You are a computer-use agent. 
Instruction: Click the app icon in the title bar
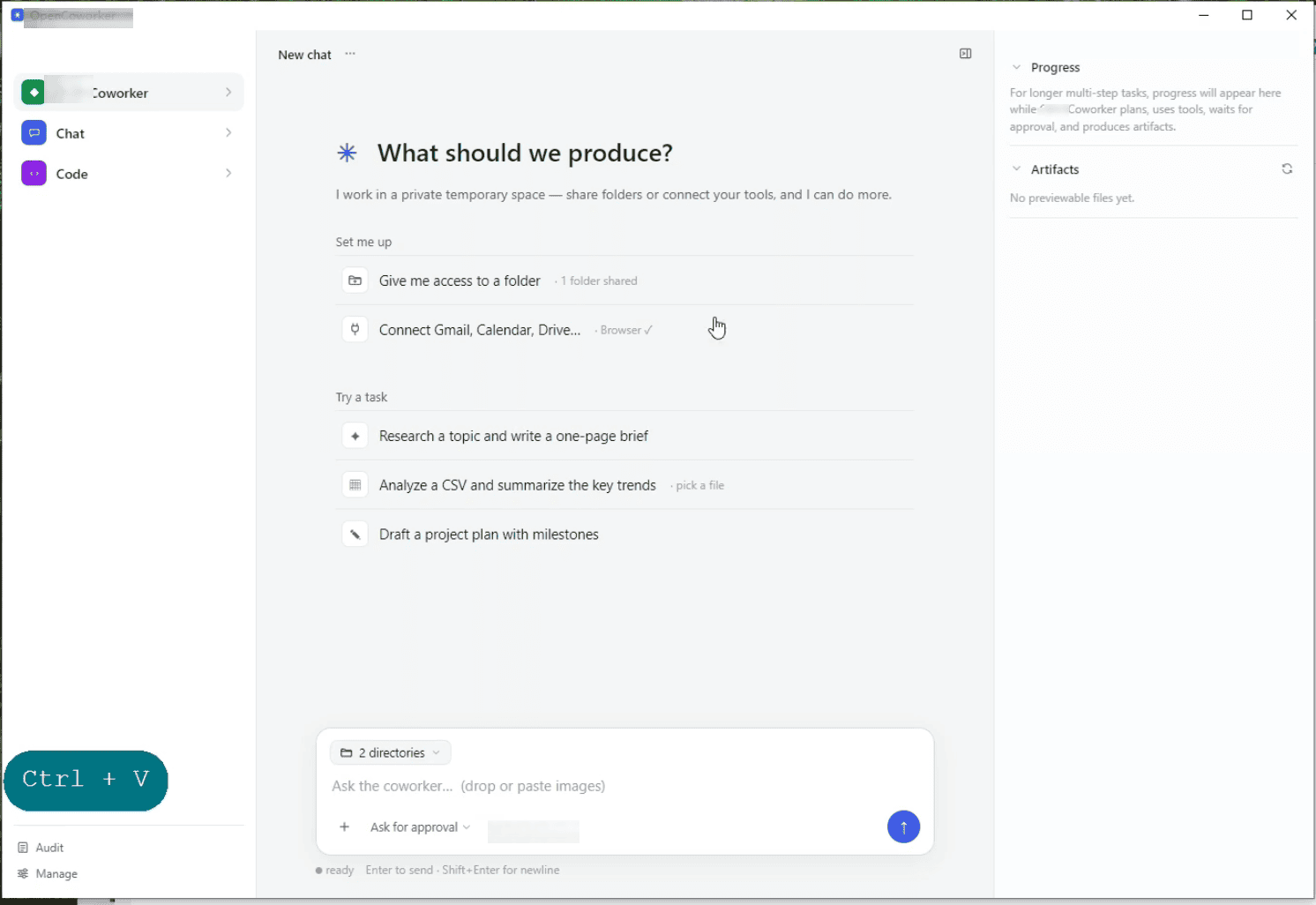pyautogui.click(x=17, y=15)
